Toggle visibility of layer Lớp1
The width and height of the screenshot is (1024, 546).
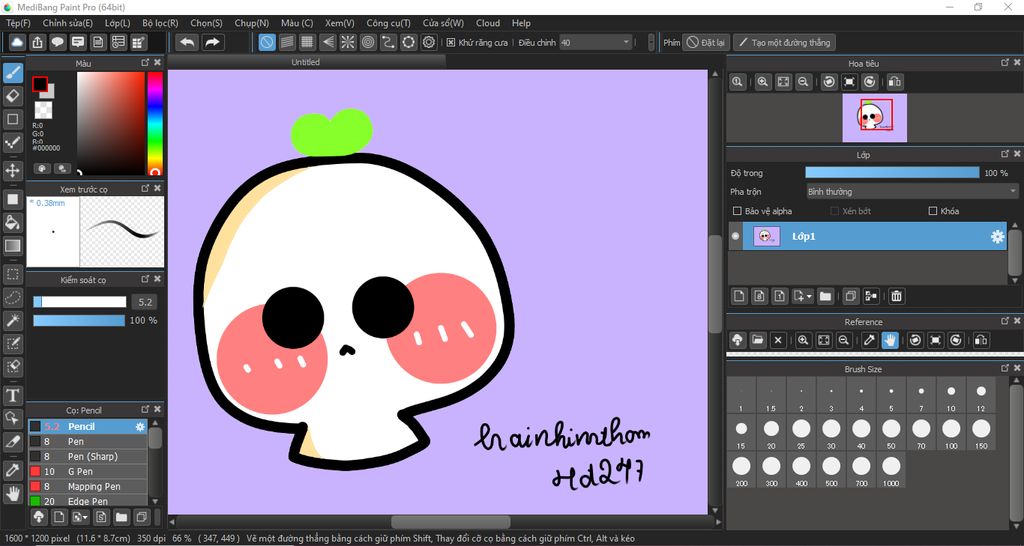(x=736, y=236)
